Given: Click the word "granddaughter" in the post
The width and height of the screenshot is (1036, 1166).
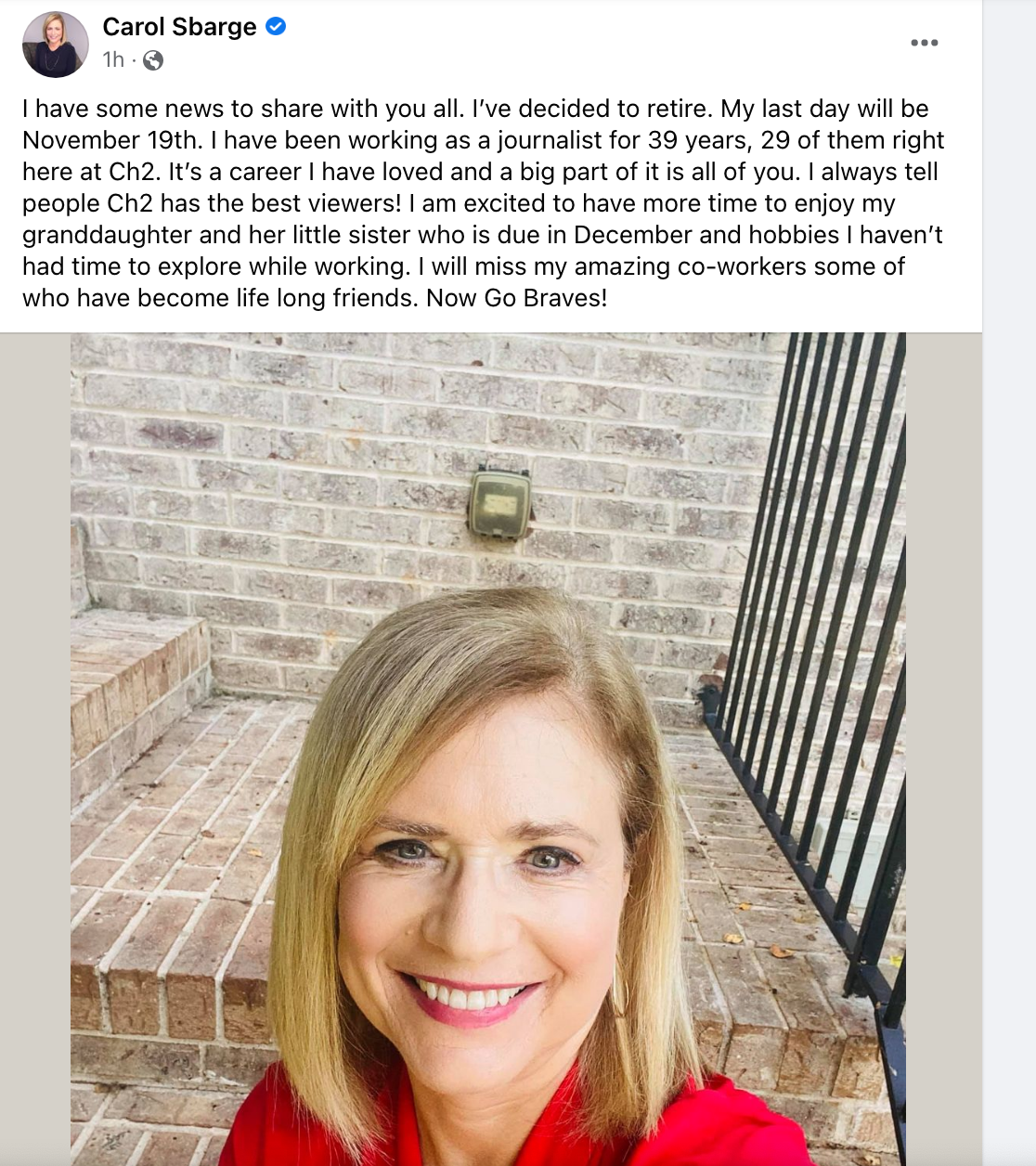Looking at the screenshot, I should pos(107,235).
